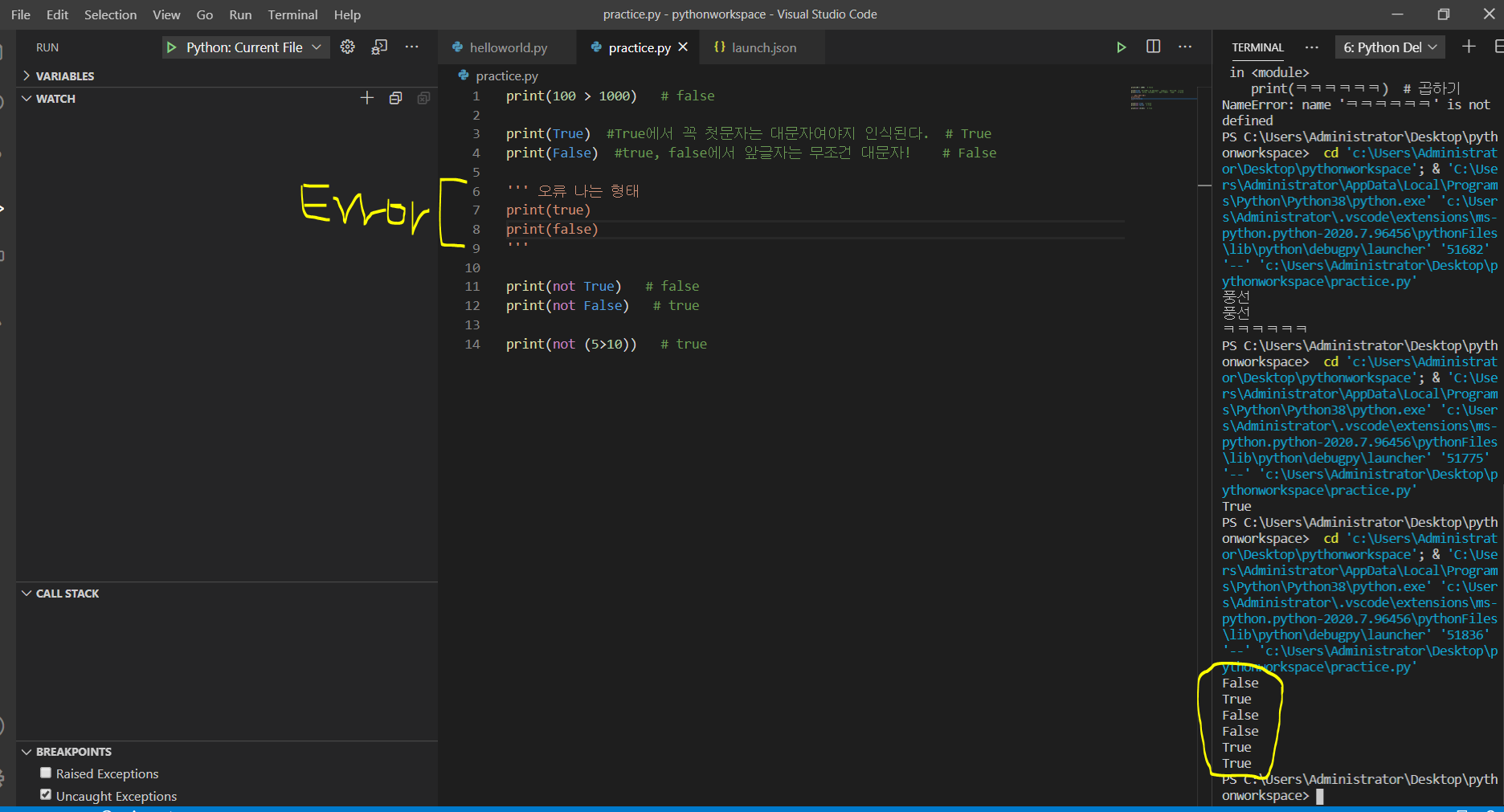
Task: Switch to the helloworld.py tab
Action: point(508,47)
